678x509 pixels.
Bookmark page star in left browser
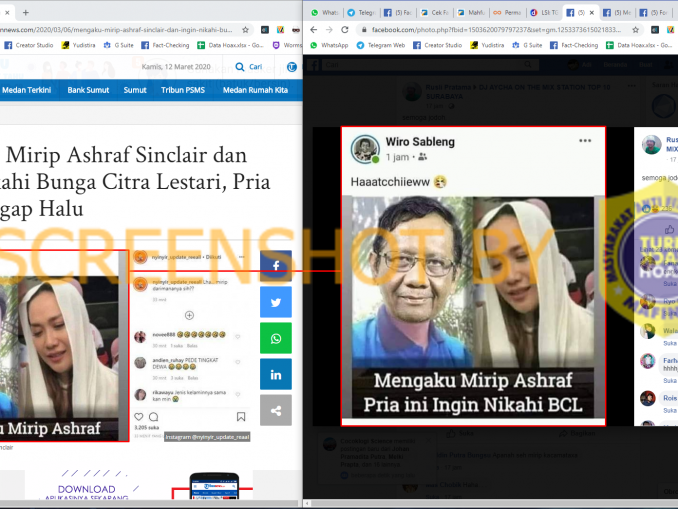pyautogui.click(x=246, y=30)
